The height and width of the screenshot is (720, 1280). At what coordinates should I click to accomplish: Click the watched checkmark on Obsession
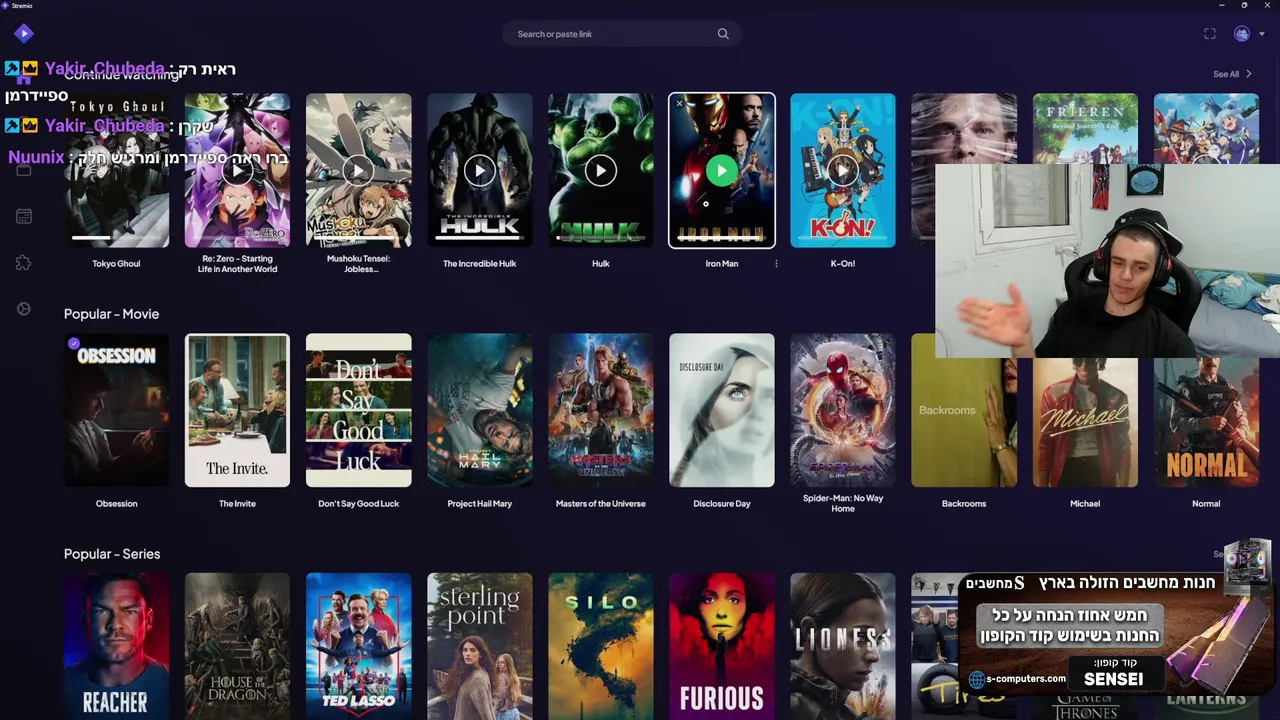[x=74, y=344]
